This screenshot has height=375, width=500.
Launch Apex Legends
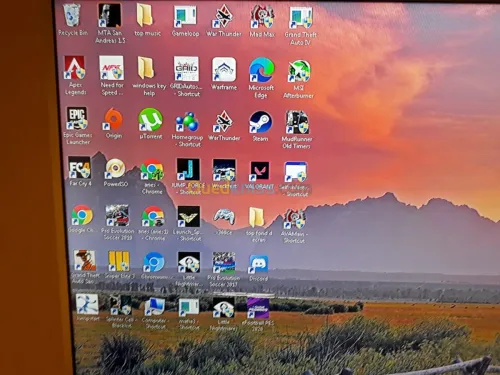[x=75, y=67]
